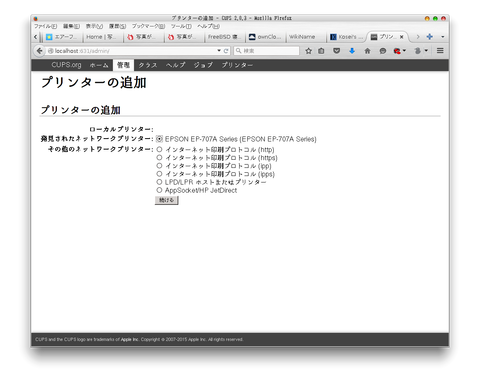
Task: Click the red extension toolbar icon
Action: (397, 51)
